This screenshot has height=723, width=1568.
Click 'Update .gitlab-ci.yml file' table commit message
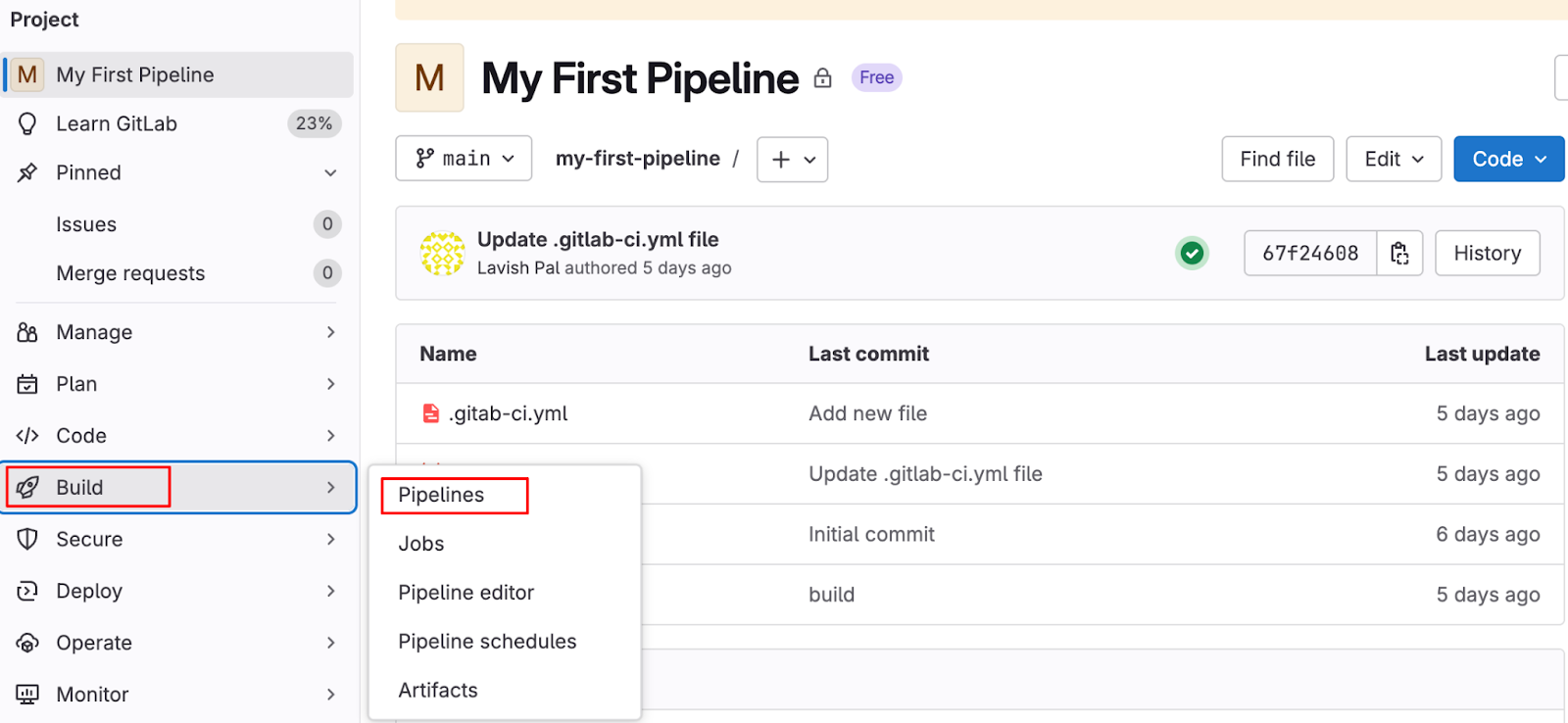coord(925,474)
